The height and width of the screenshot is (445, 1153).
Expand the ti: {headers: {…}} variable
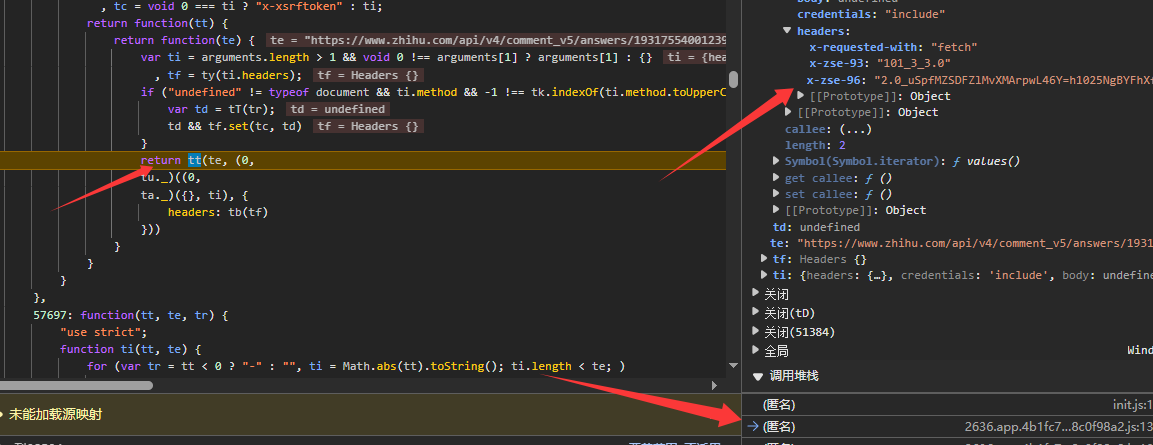[x=765, y=275]
